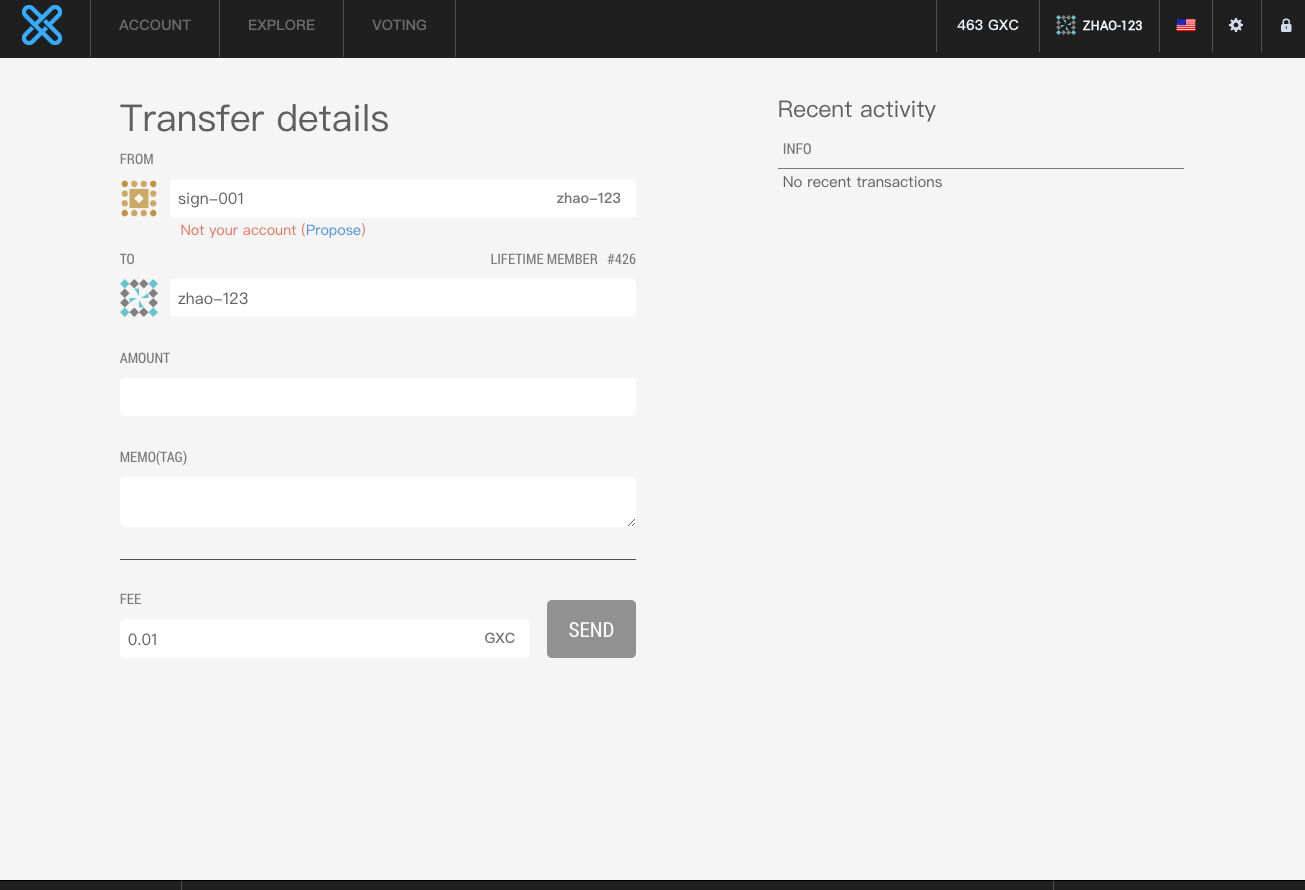Click into the AMOUNT field
Image resolution: width=1305 pixels, height=890 pixels.
377,397
